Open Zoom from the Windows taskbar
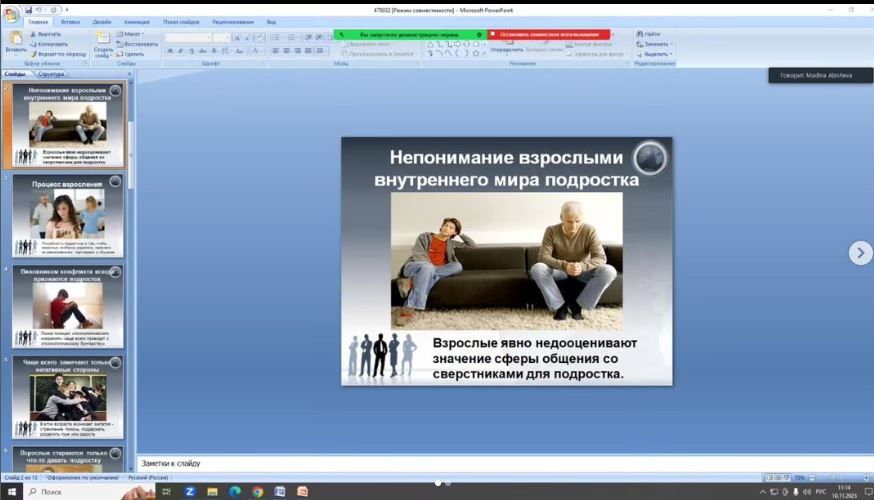This screenshot has height=500, width=874. 189,491
